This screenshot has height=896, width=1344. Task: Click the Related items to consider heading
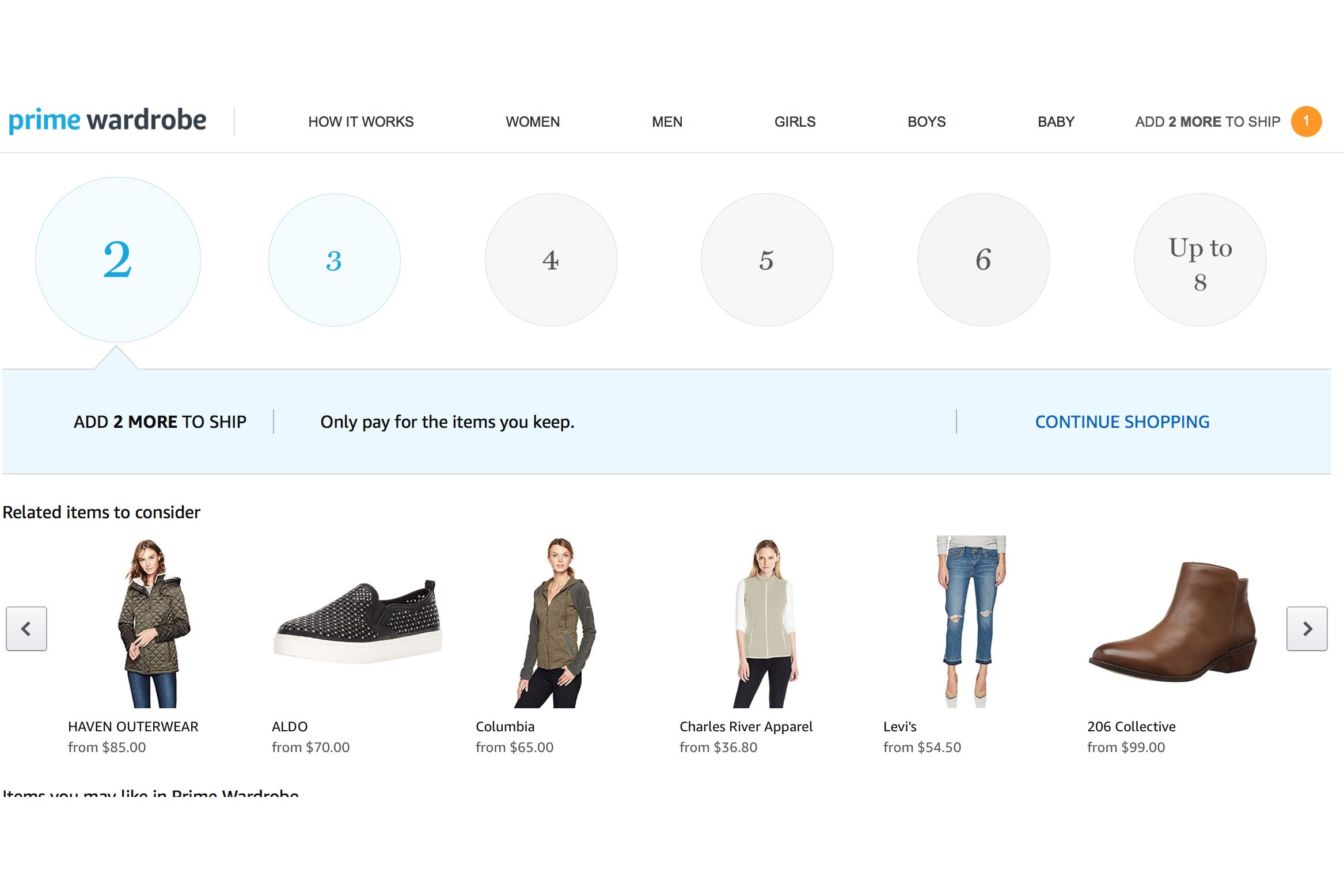tap(101, 512)
